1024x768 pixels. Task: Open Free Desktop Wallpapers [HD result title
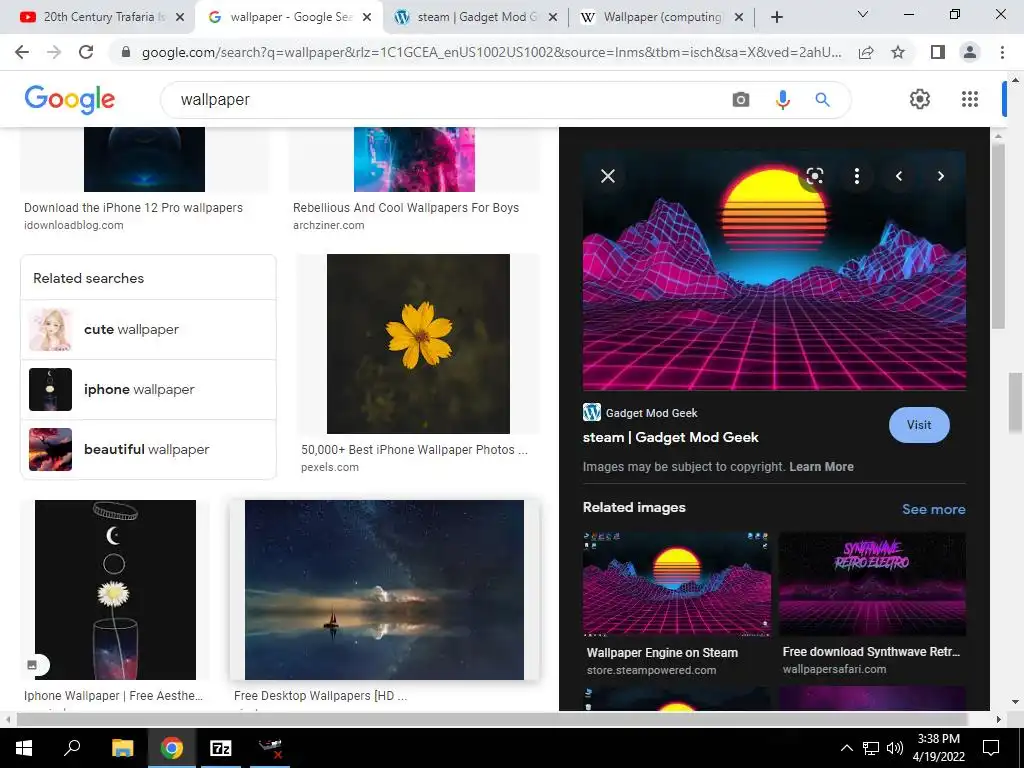320,696
